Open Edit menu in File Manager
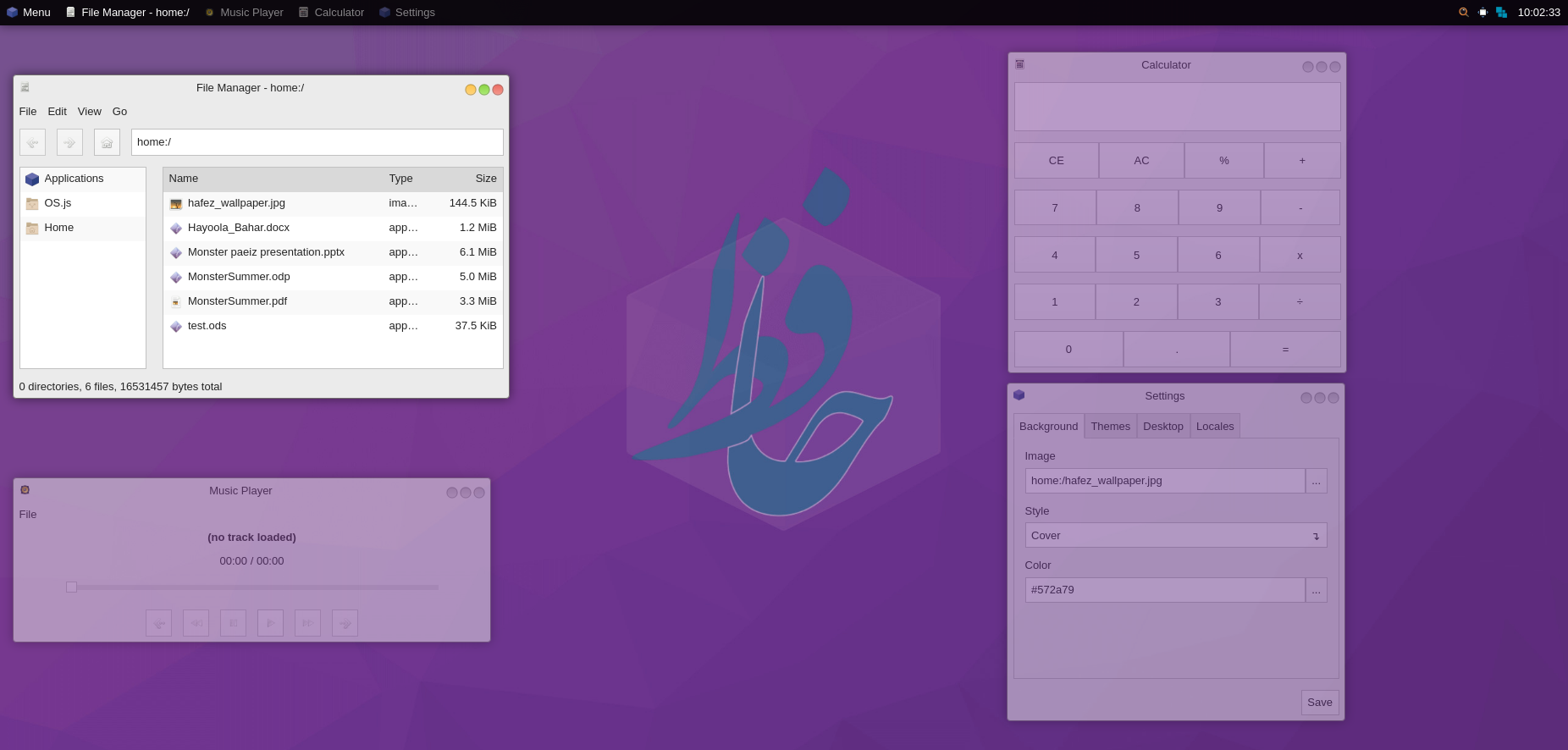The height and width of the screenshot is (750, 1568). [58, 112]
